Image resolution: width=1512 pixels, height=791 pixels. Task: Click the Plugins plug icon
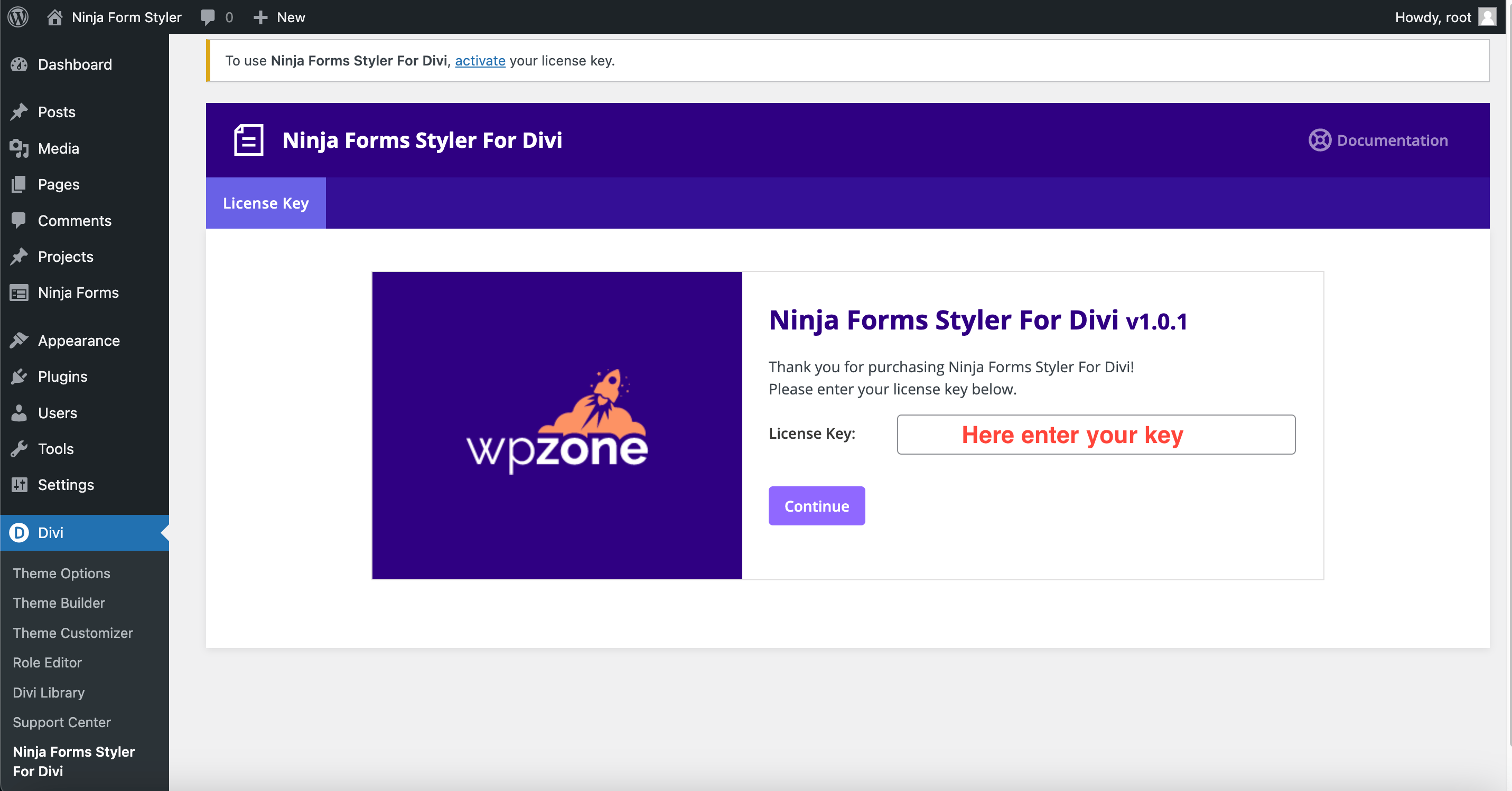coord(20,376)
